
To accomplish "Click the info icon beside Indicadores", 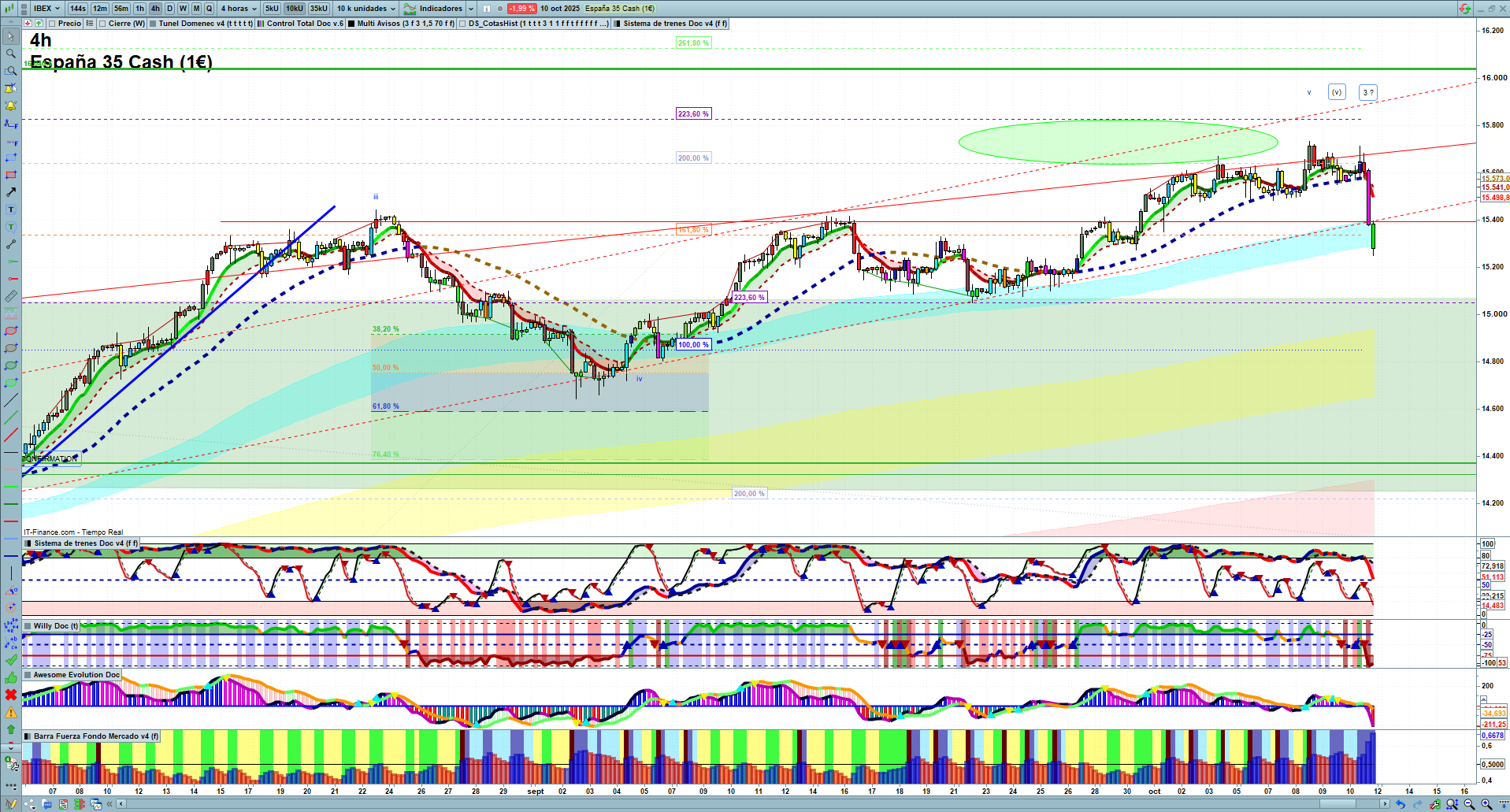I will pyautogui.click(x=487, y=9).
